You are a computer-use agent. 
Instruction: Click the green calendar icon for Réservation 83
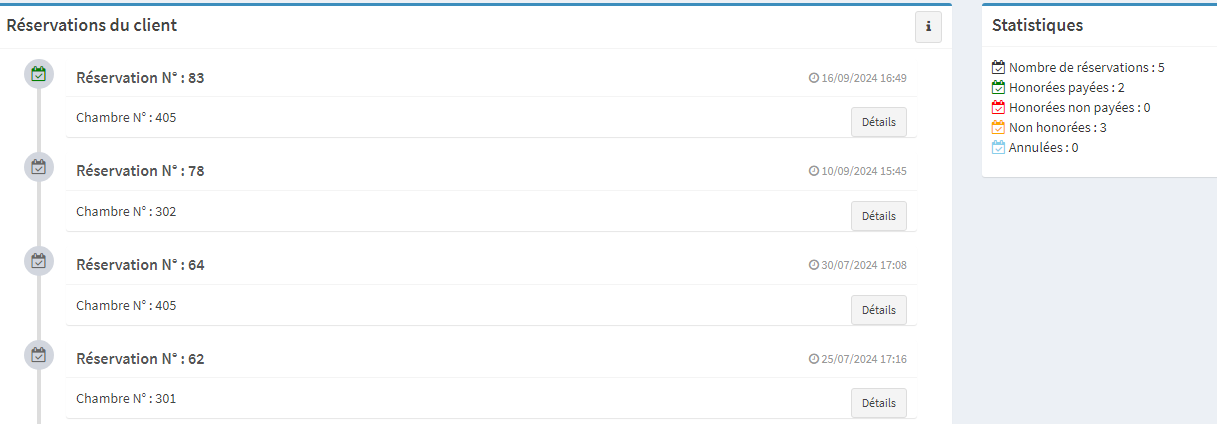tap(38, 74)
